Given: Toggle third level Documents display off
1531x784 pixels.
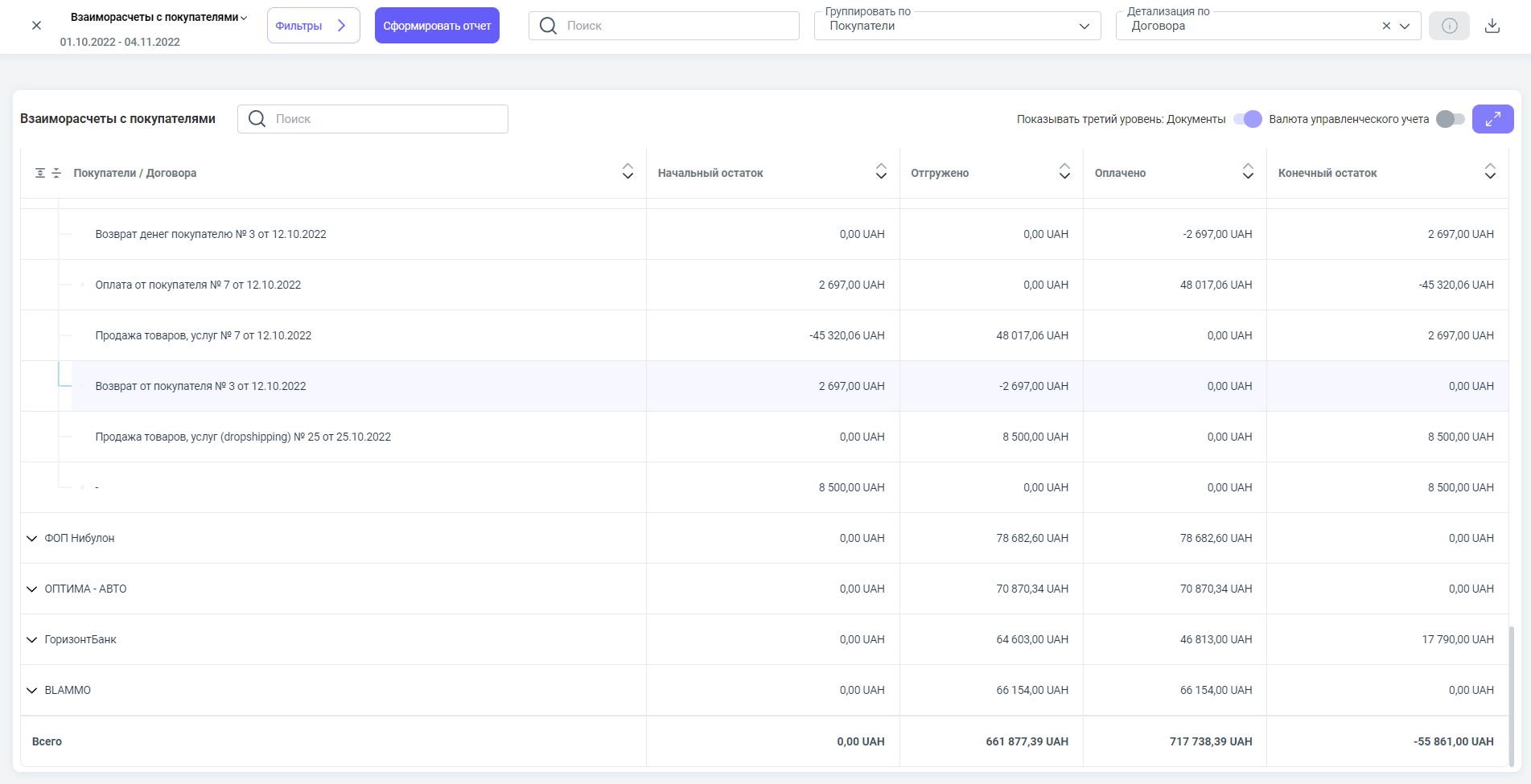Looking at the screenshot, I should point(1248,119).
